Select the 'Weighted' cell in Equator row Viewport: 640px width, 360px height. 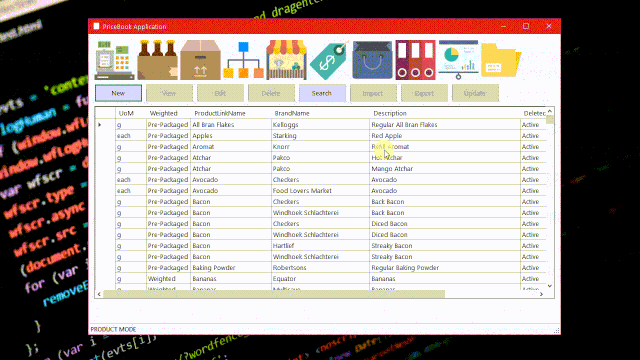[x=168, y=279]
